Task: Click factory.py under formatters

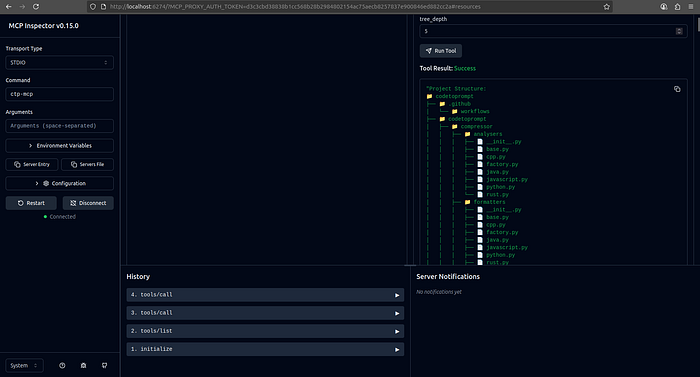Action: (497, 233)
